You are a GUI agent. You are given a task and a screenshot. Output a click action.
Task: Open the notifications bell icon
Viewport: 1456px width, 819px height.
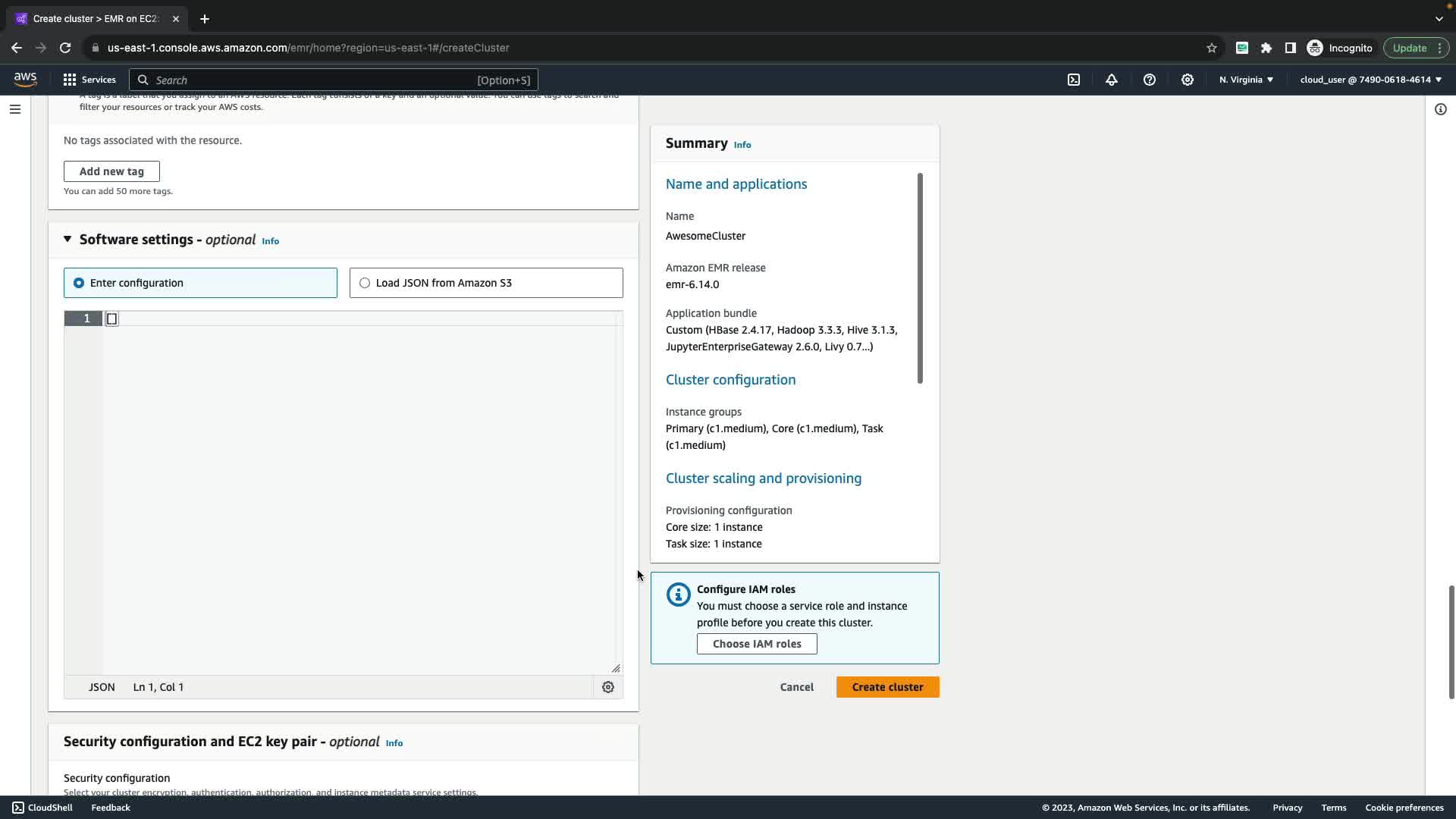click(1112, 80)
